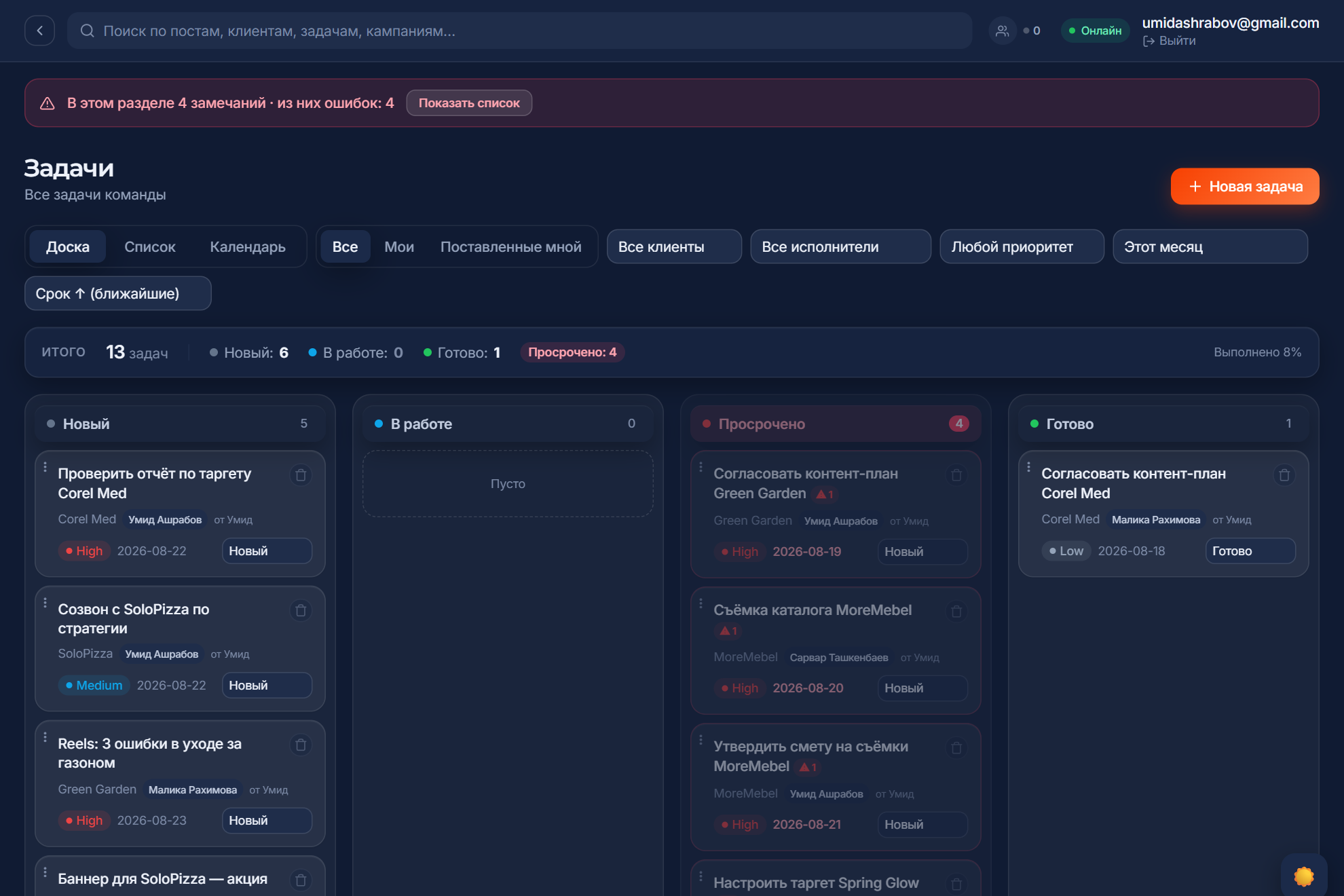Image resolution: width=1344 pixels, height=896 pixels.
Task: Open 'Все клиенты' filter dropdown
Action: pyautogui.click(x=674, y=246)
